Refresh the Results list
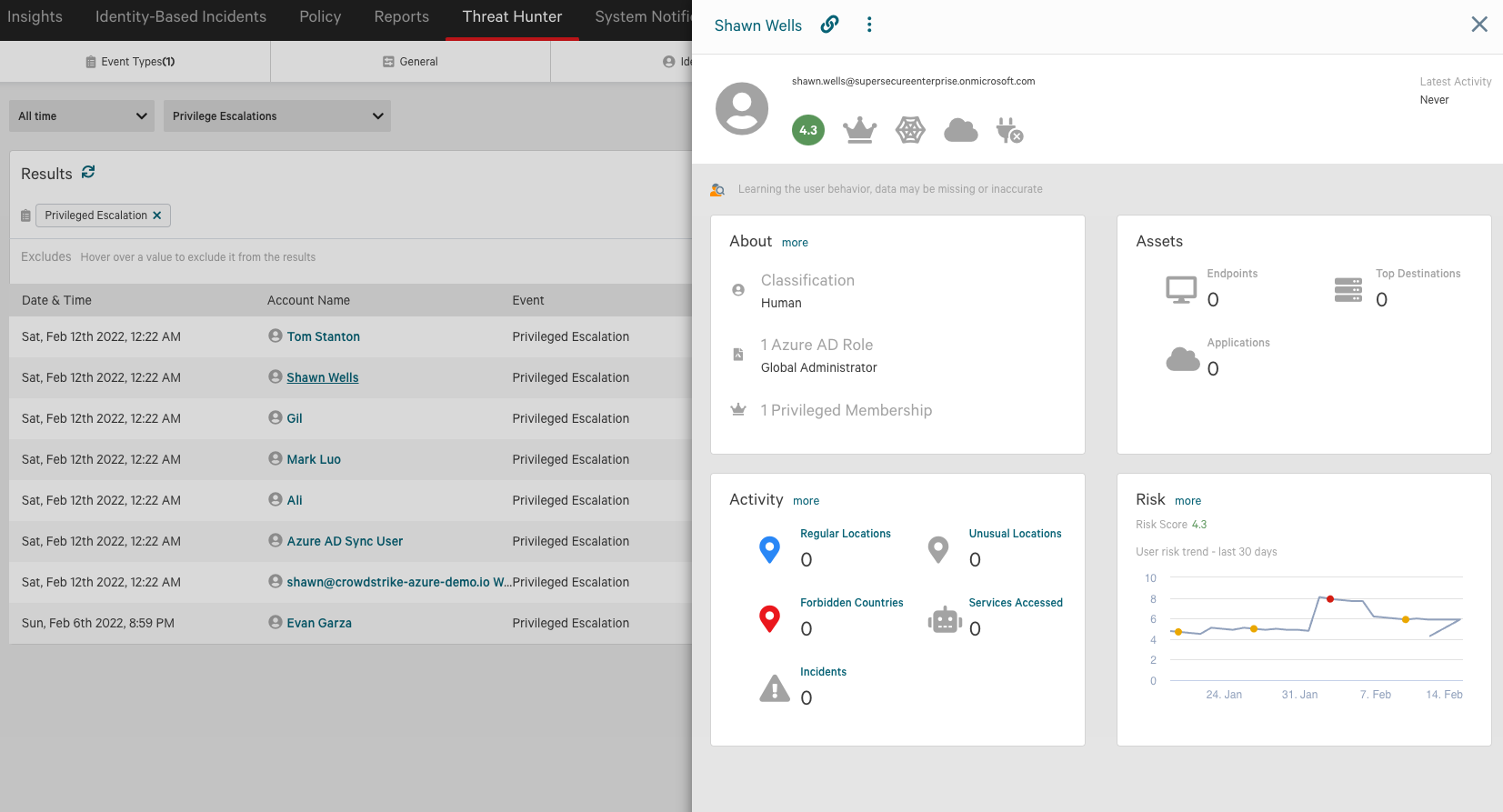 point(88,172)
